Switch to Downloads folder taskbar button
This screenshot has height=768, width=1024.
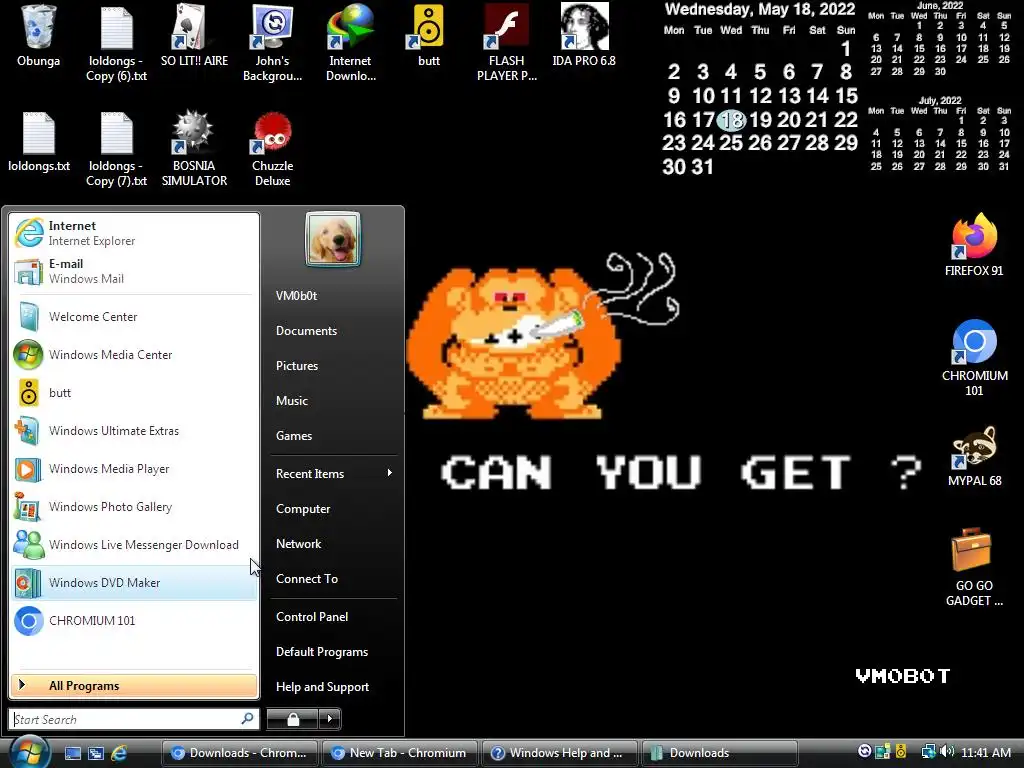pyautogui.click(x=720, y=753)
